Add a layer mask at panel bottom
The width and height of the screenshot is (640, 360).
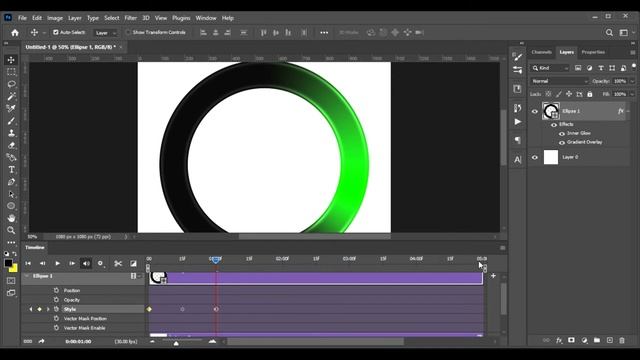[571, 340]
